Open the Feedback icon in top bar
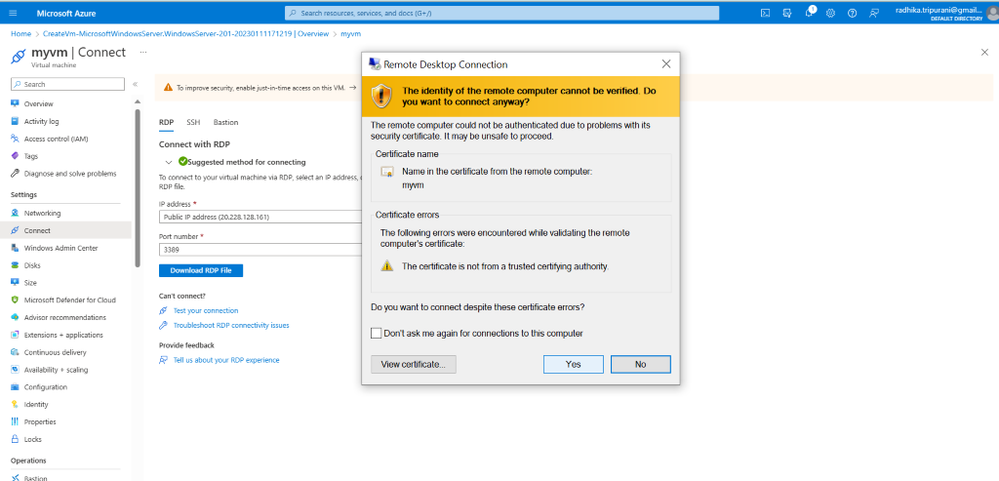 (x=874, y=13)
